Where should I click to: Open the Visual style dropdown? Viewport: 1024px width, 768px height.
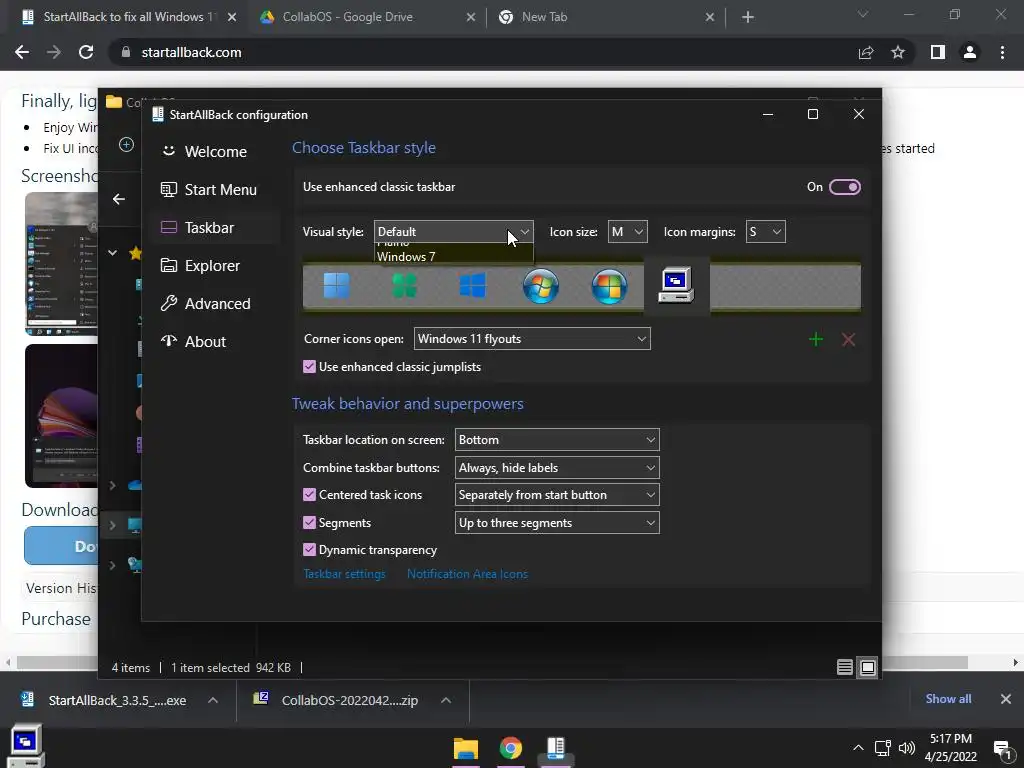pyautogui.click(x=453, y=232)
